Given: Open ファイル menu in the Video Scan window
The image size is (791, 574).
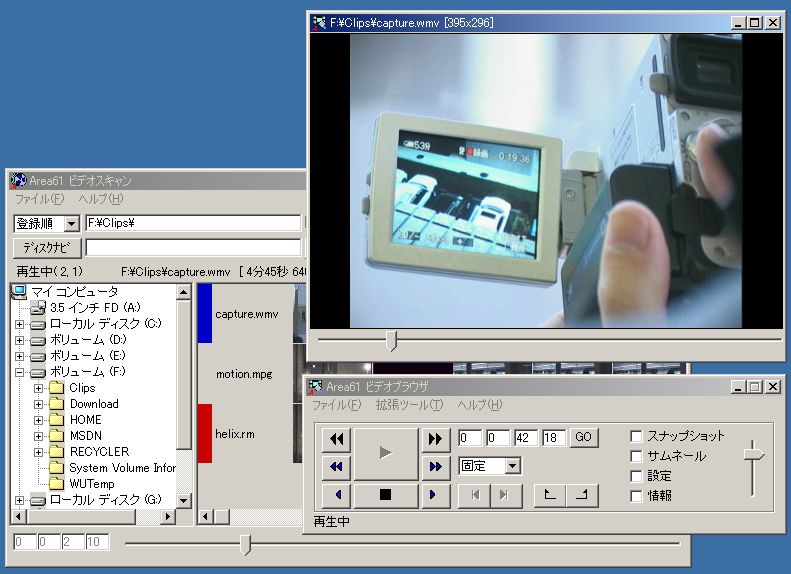Looking at the screenshot, I should tap(38, 199).
